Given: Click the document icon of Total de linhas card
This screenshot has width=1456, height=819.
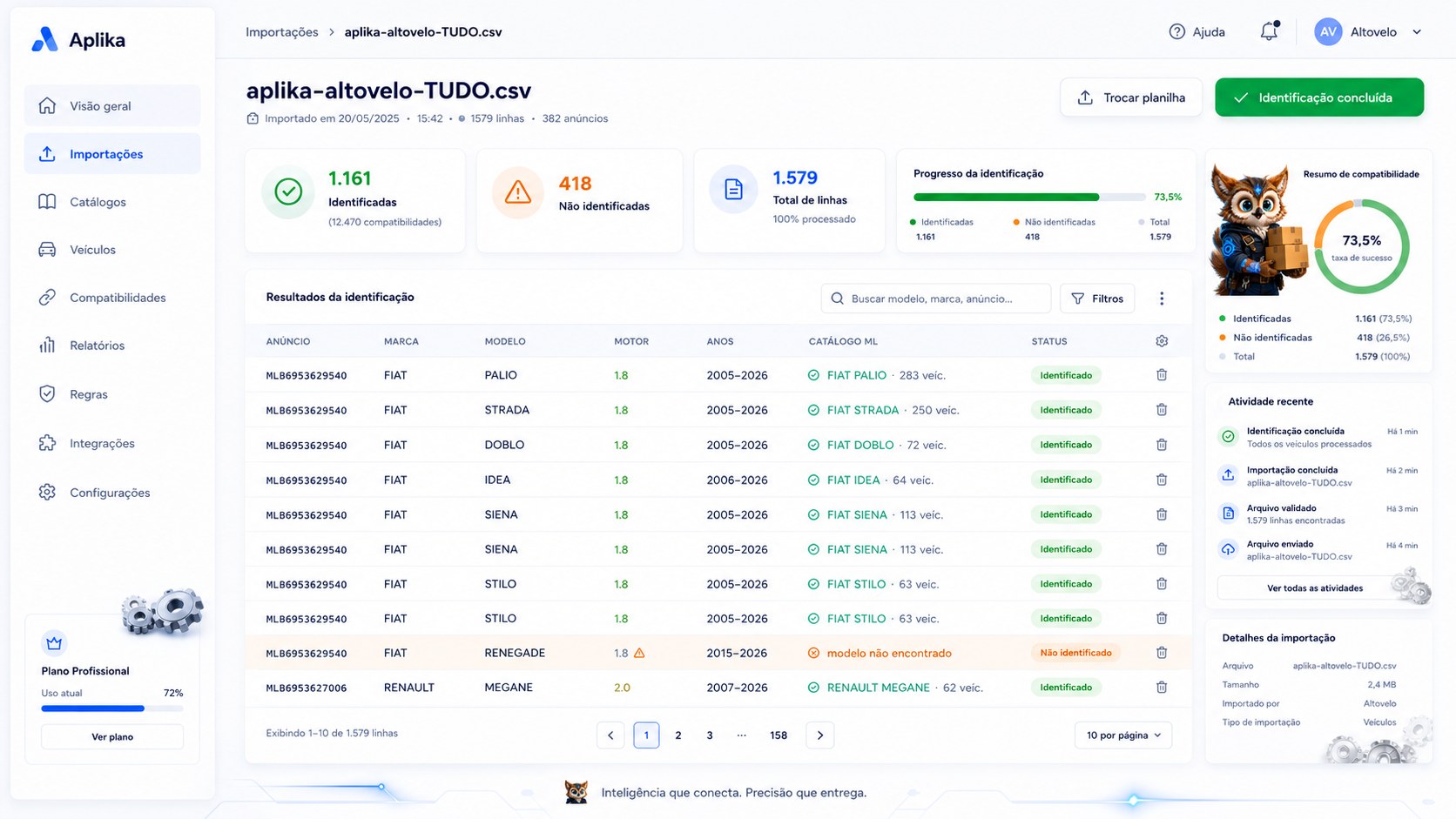Looking at the screenshot, I should coord(734,189).
